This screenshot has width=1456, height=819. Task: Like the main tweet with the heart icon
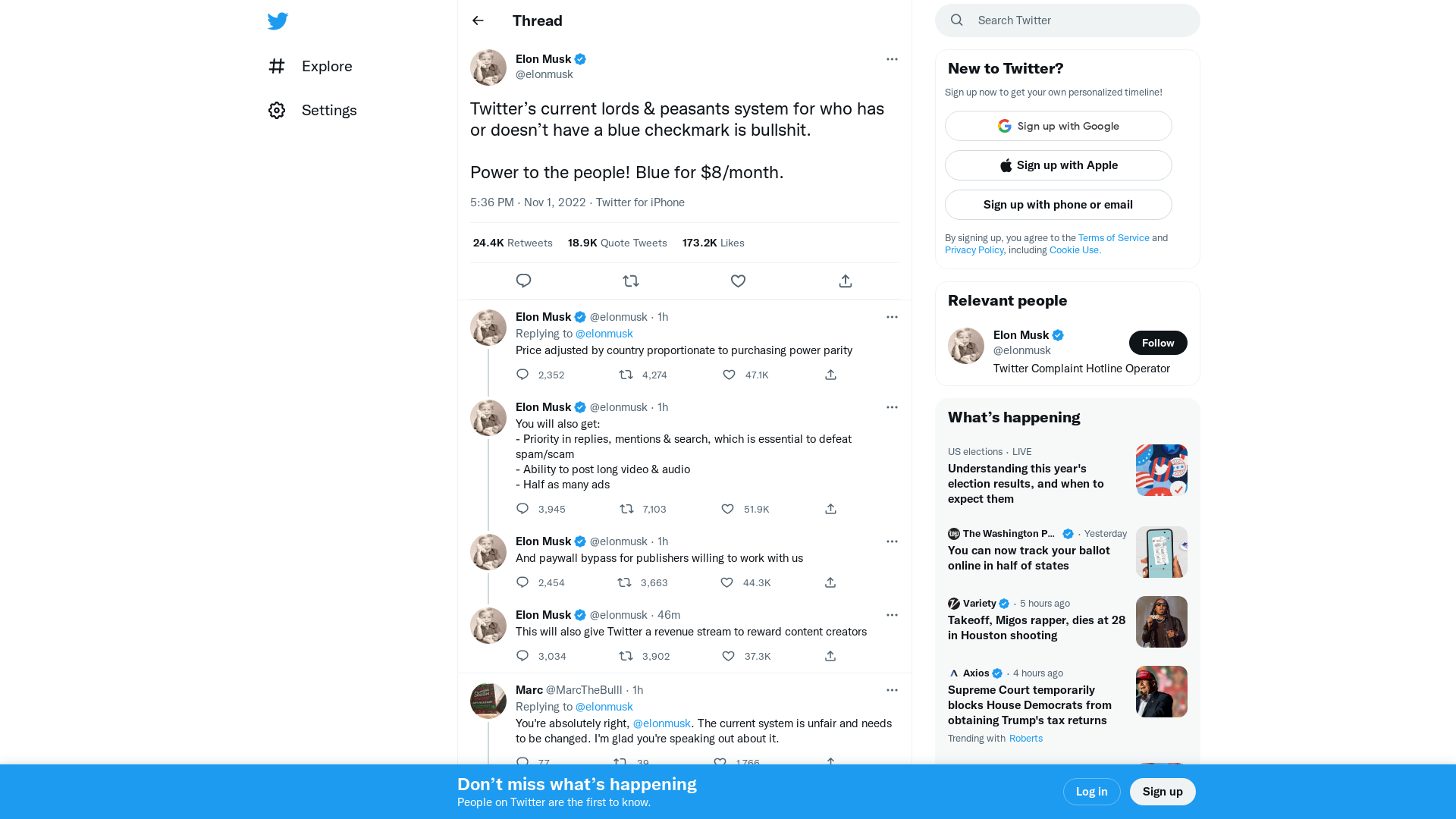[737, 281]
